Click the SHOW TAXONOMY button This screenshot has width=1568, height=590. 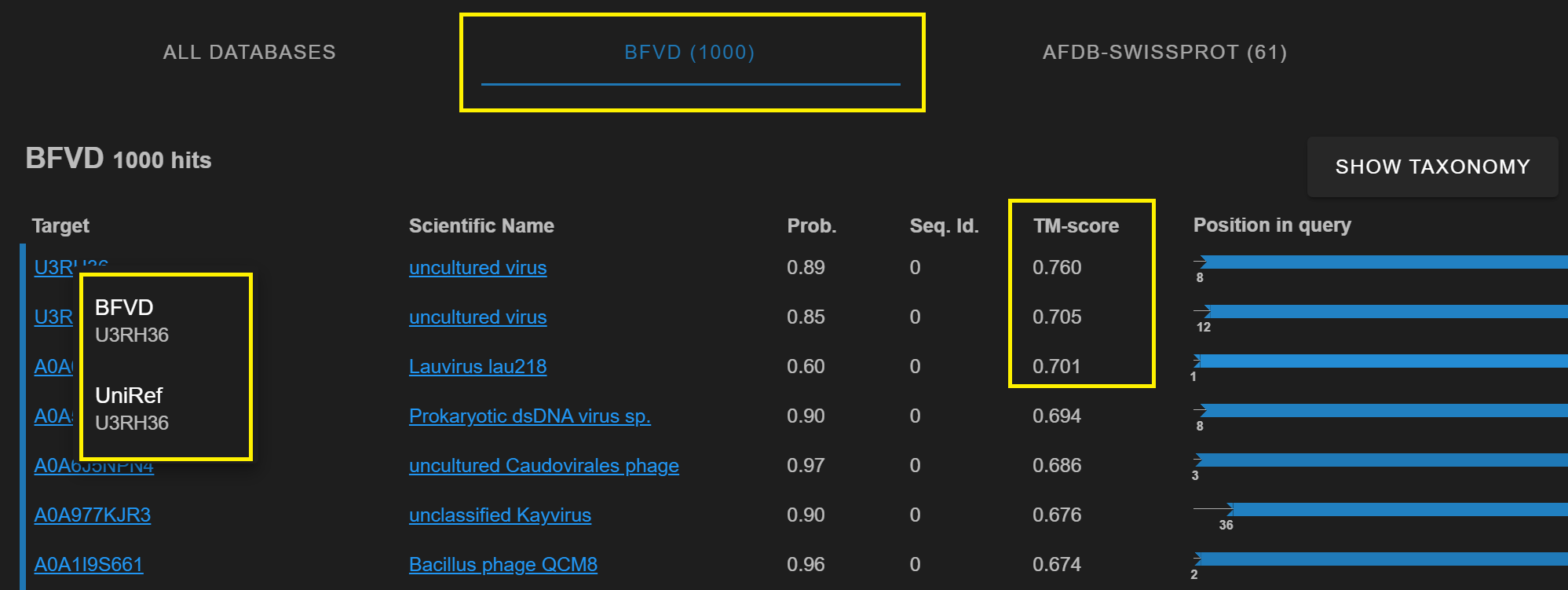pos(1432,167)
